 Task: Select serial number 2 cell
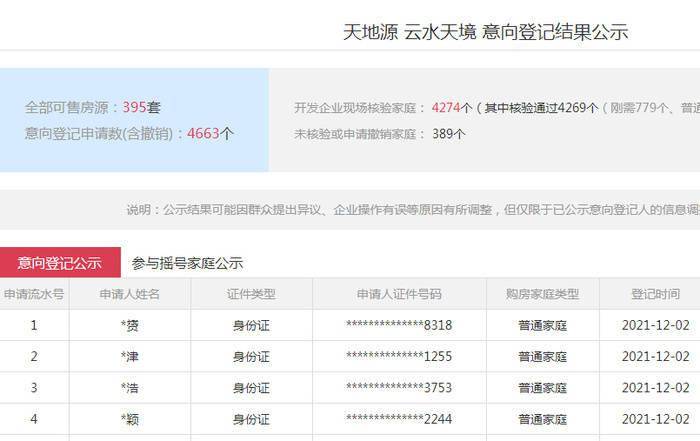34,357
